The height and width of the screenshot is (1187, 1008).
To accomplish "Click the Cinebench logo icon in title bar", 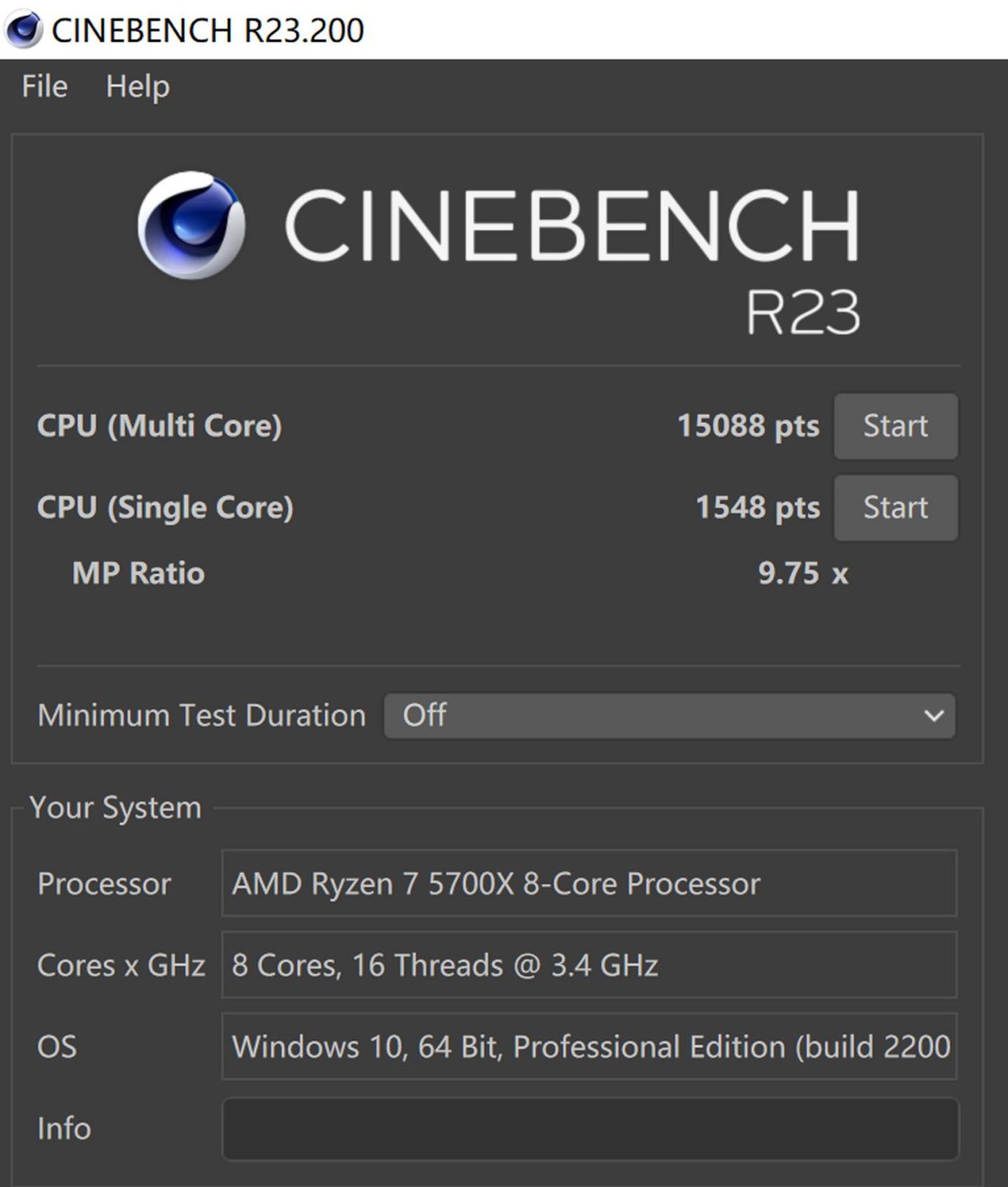I will click(25, 30).
